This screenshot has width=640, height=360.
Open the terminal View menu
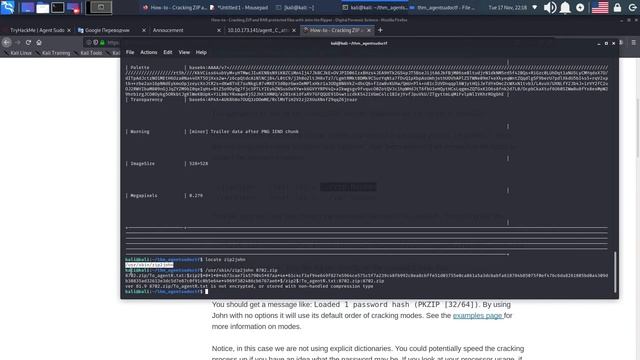pyautogui.click(x=184, y=52)
